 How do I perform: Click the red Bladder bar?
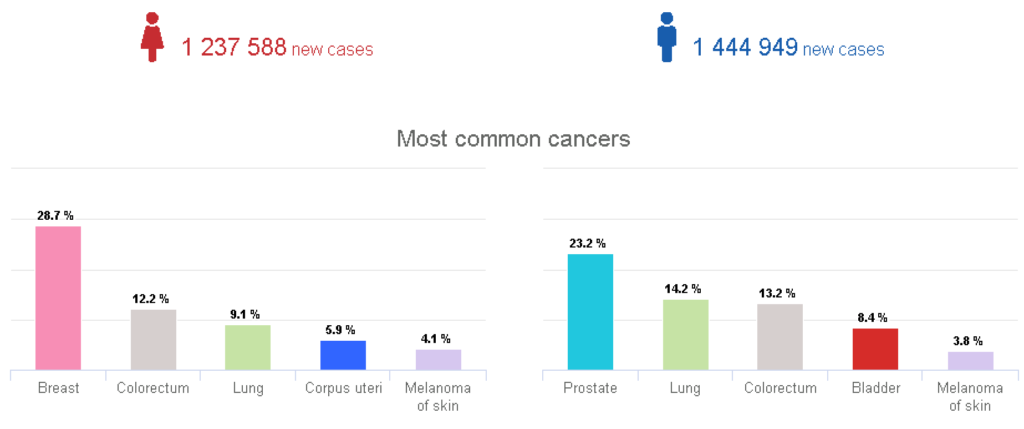(x=875, y=349)
